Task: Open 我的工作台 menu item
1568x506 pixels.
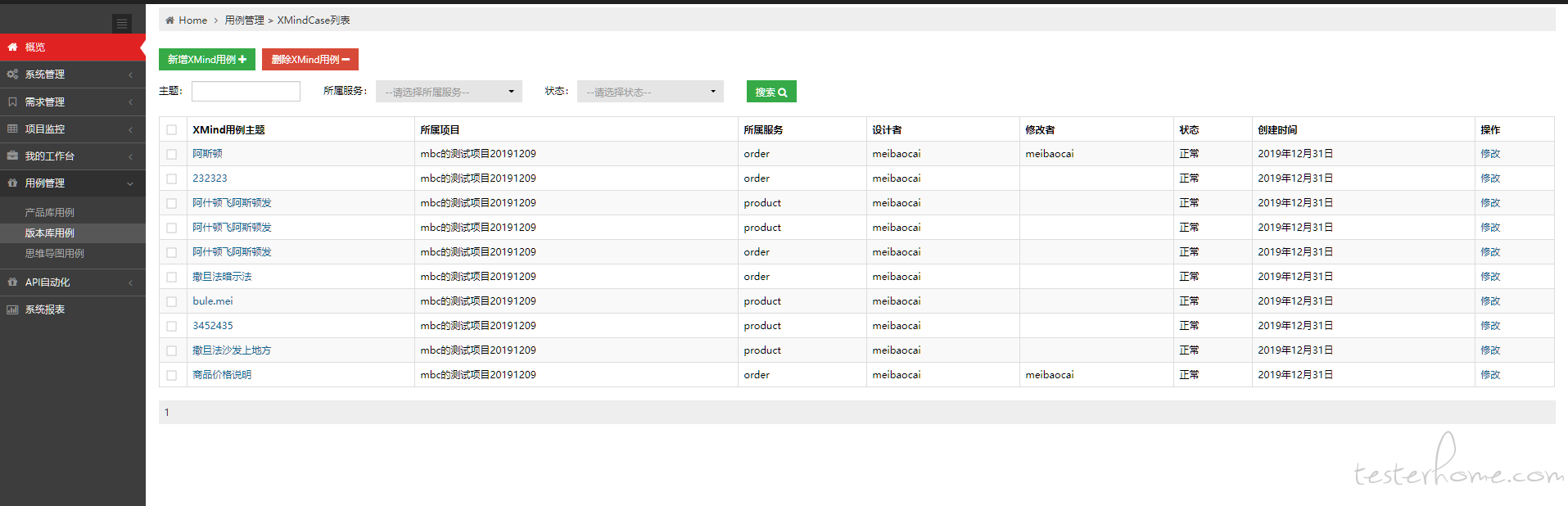Action: pyautogui.click(x=73, y=156)
